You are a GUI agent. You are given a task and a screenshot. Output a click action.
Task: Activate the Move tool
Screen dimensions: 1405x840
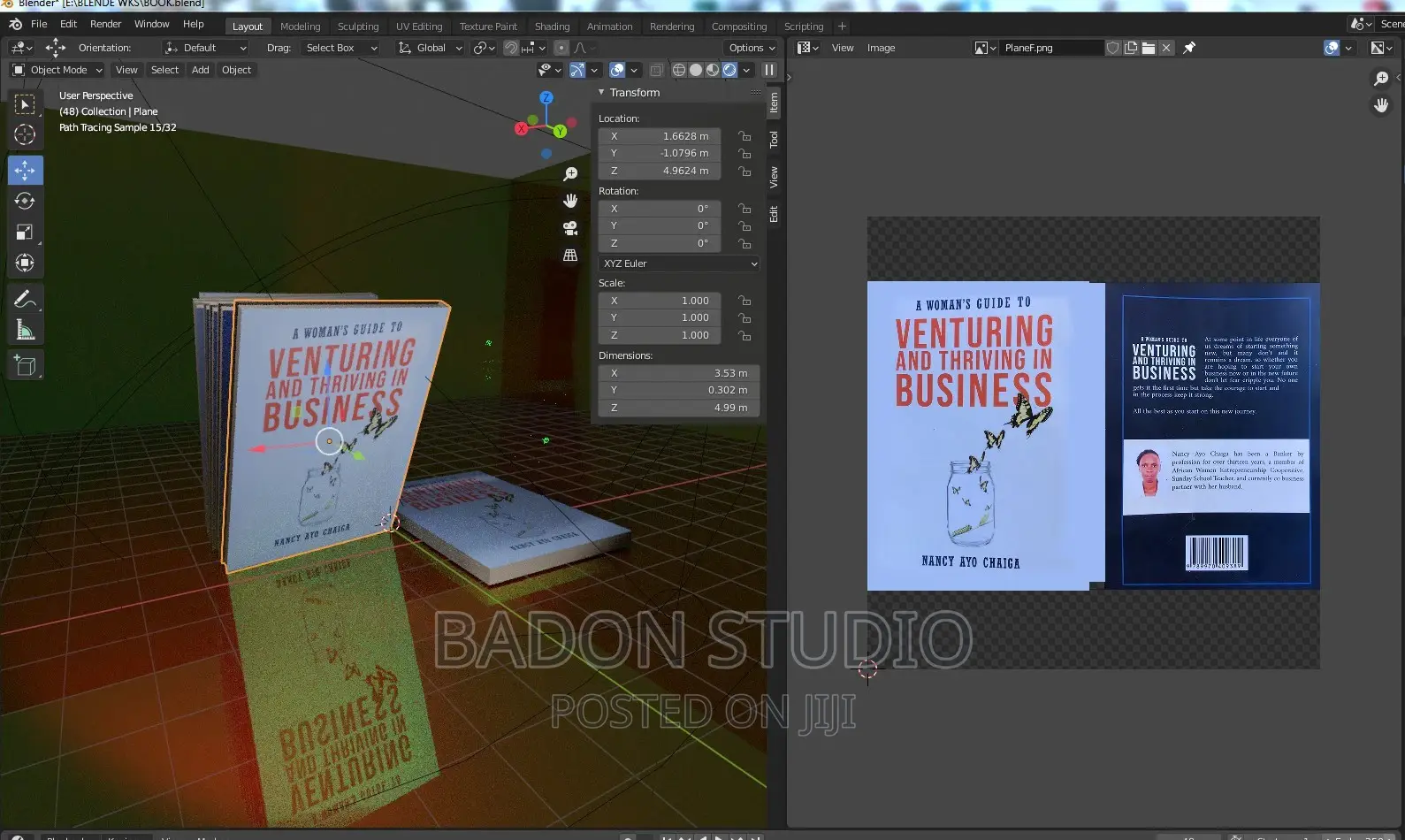tap(25, 170)
